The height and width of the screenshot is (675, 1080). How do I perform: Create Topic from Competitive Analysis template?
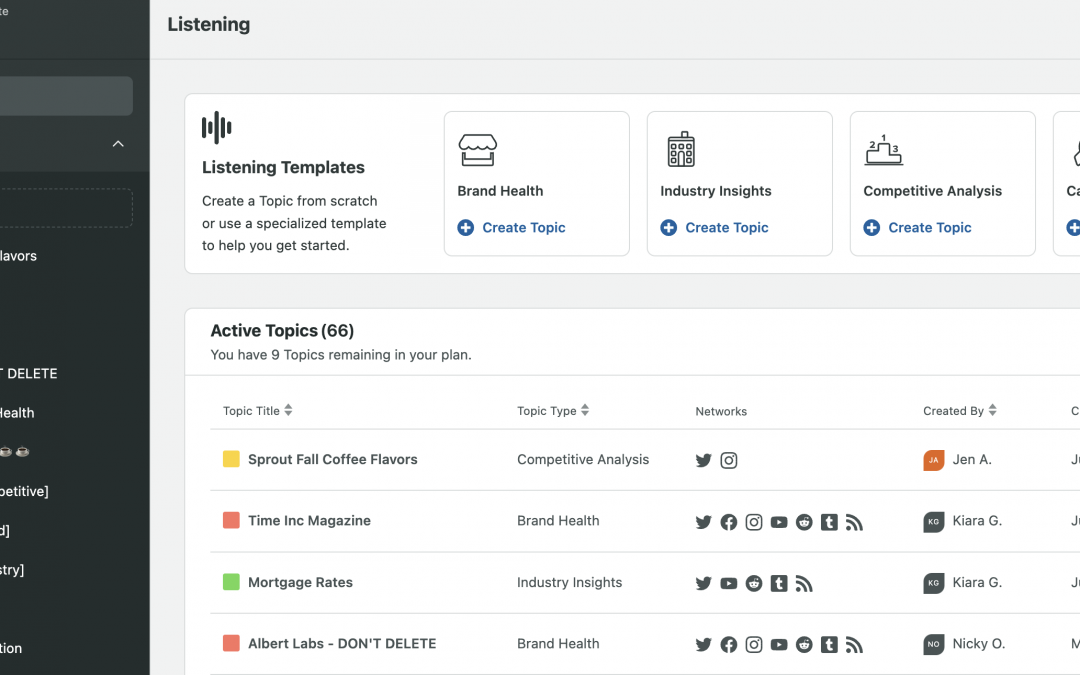click(x=918, y=228)
